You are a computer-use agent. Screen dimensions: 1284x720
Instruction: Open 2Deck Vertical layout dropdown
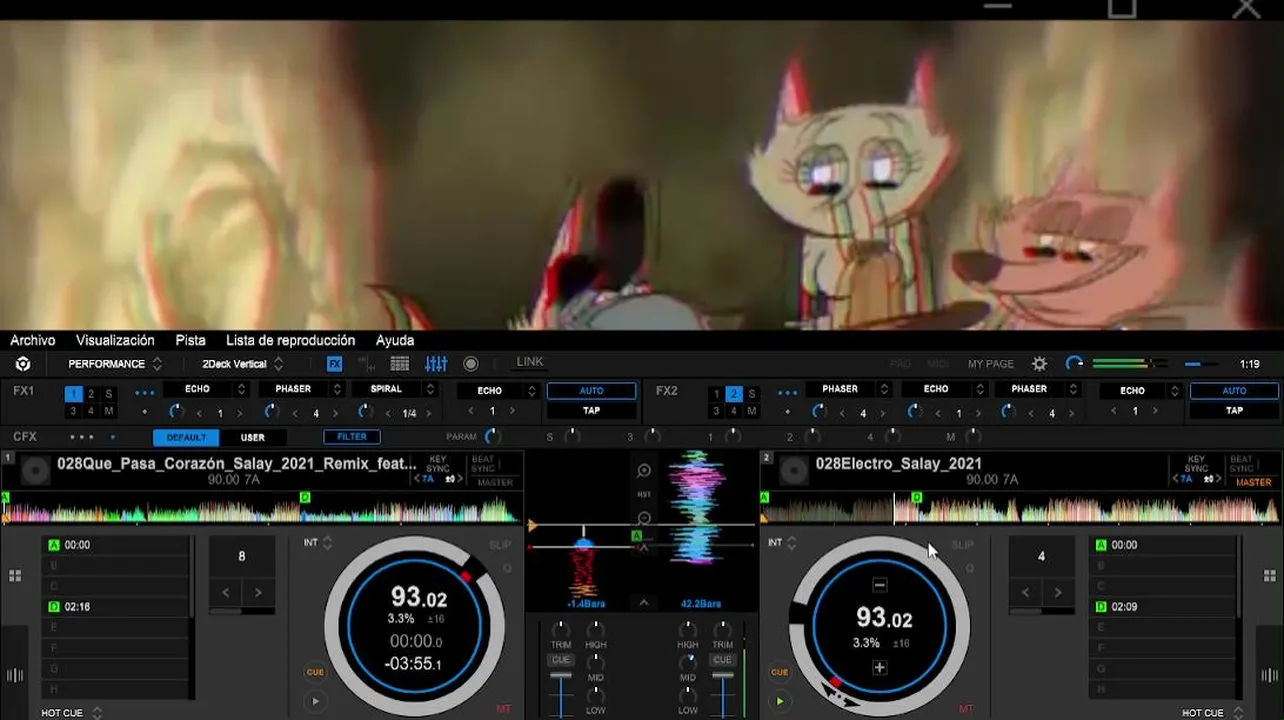pyautogui.click(x=243, y=364)
